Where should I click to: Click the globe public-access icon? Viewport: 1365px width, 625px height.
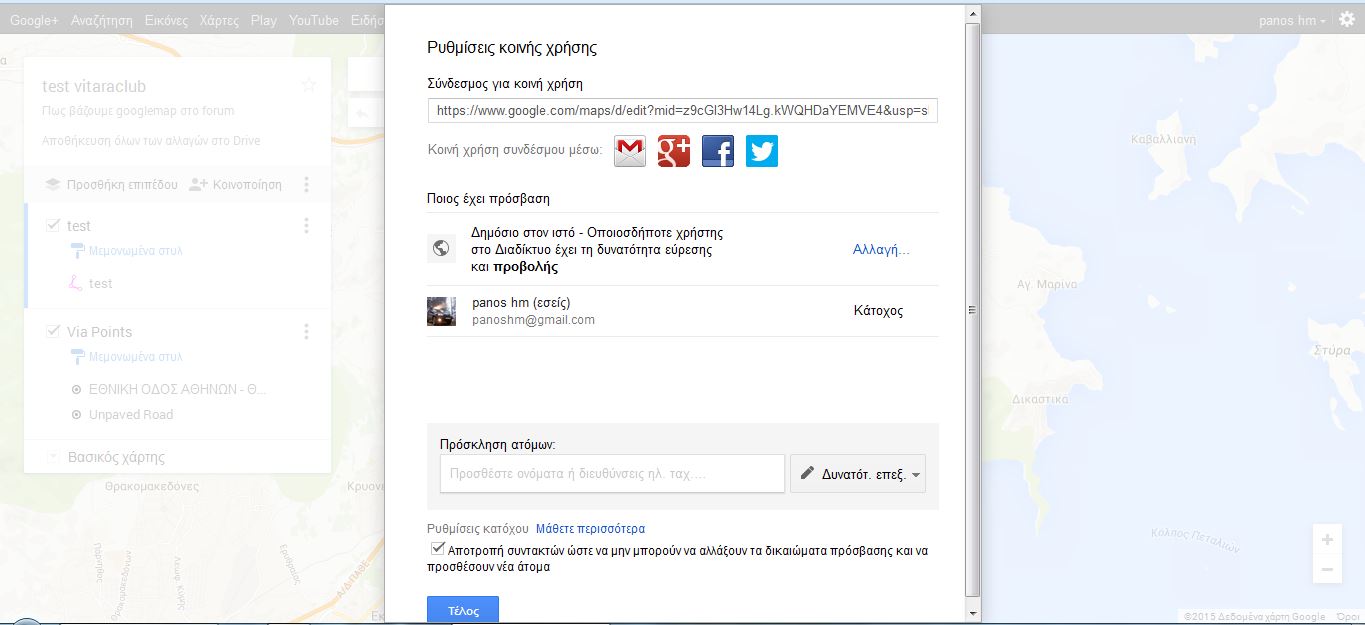click(441, 248)
